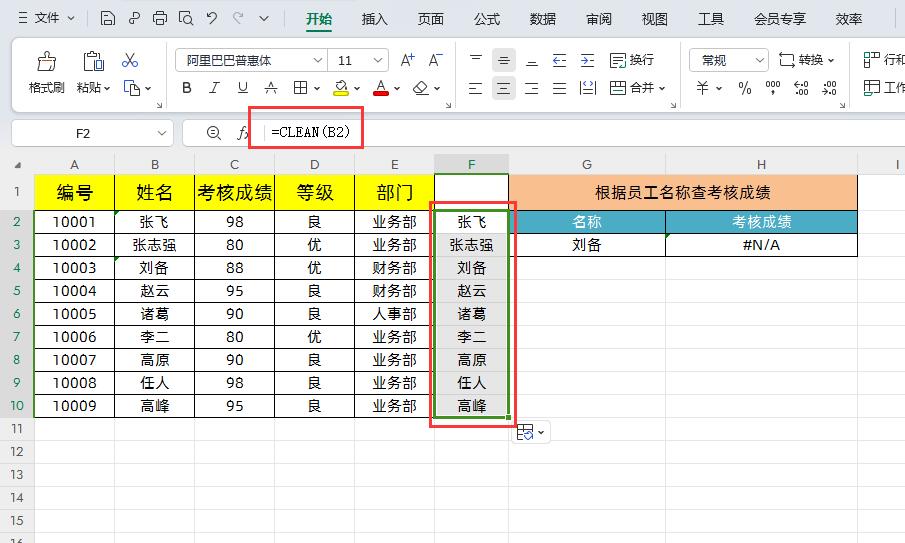This screenshot has height=543, width=905.
Task: Expand the quick access toolbar arrow
Action: 264,18
